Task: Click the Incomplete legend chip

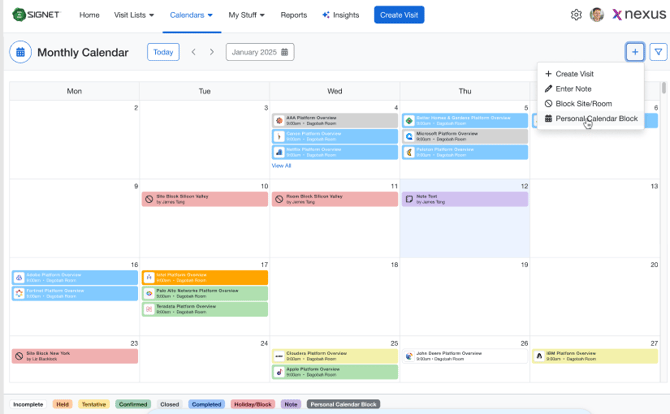Action: [28, 404]
